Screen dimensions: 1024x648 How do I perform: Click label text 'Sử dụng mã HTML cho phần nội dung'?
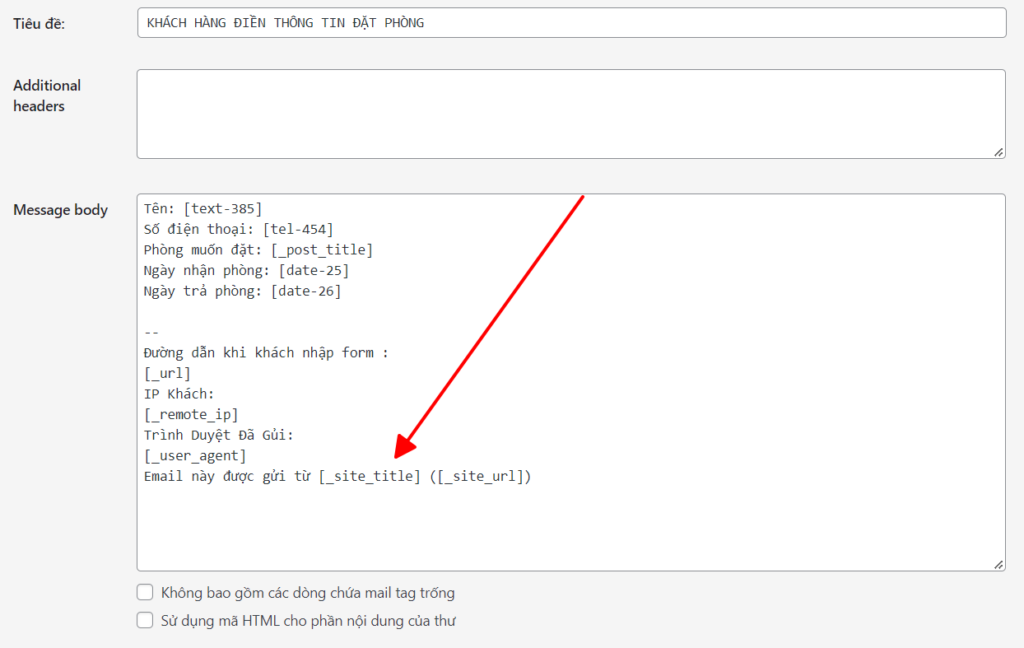[308, 621]
